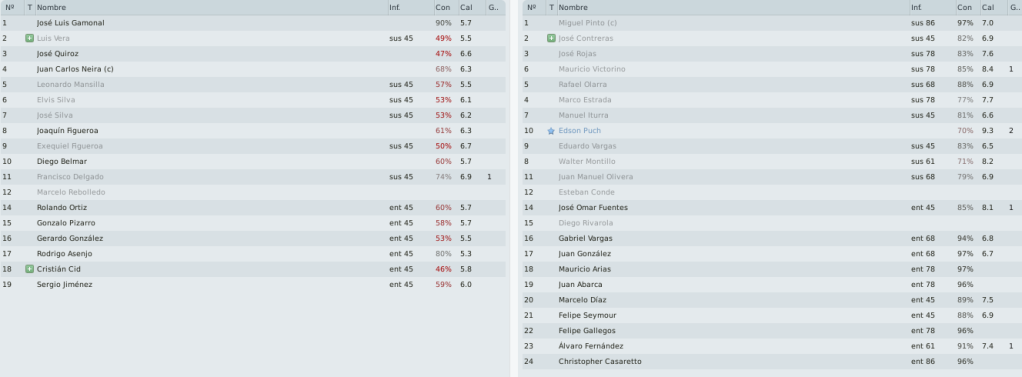Click the T column header on left table

point(29,7)
